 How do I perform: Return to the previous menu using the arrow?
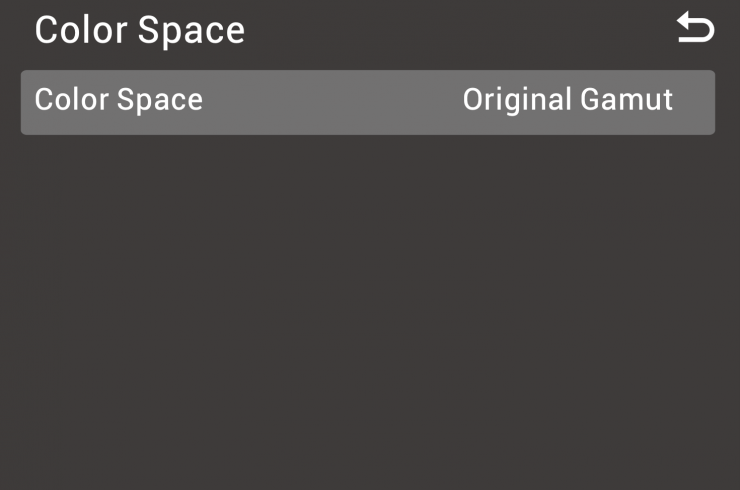tap(695, 29)
